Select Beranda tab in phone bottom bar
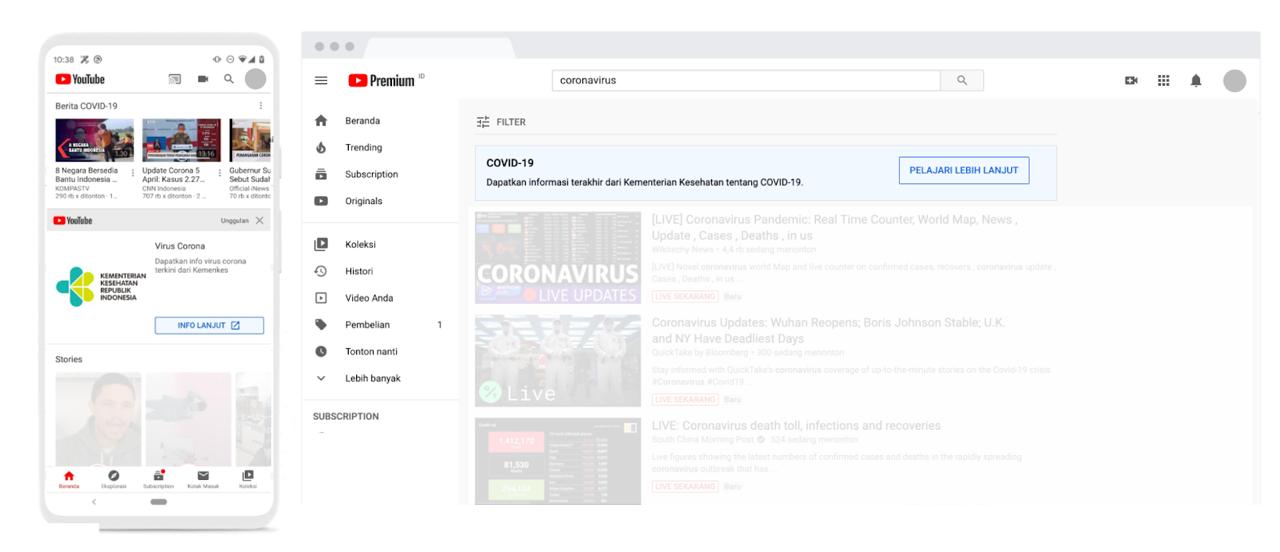Viewport: 1280px width, 552px height. point(69,478)
